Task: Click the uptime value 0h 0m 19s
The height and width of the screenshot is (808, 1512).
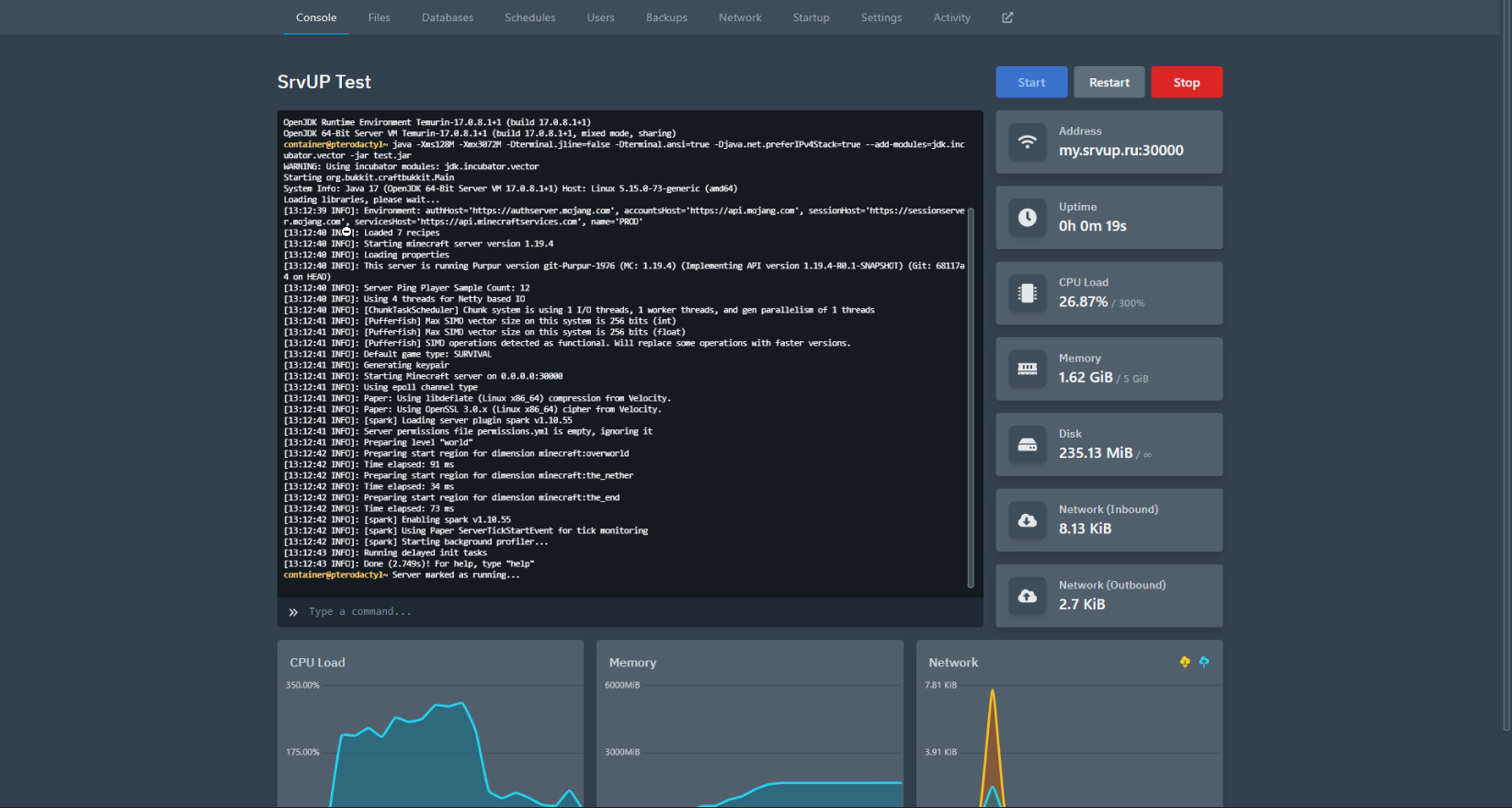Action: (x=1093, y=226)
